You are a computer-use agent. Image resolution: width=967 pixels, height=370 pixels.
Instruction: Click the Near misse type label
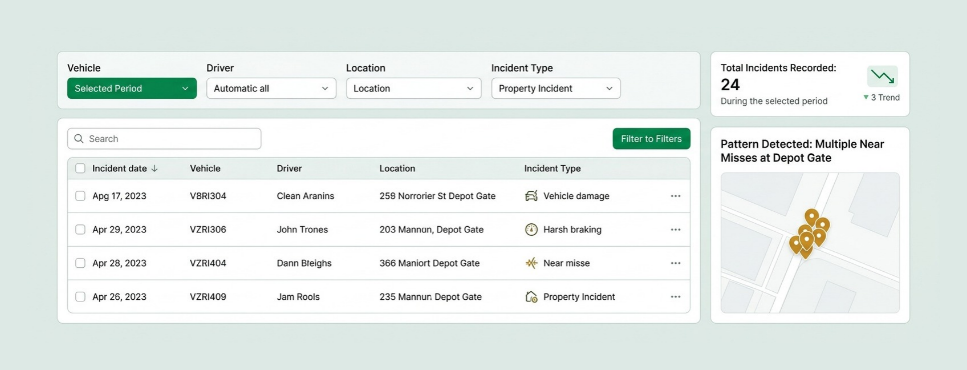coord(566,263)
